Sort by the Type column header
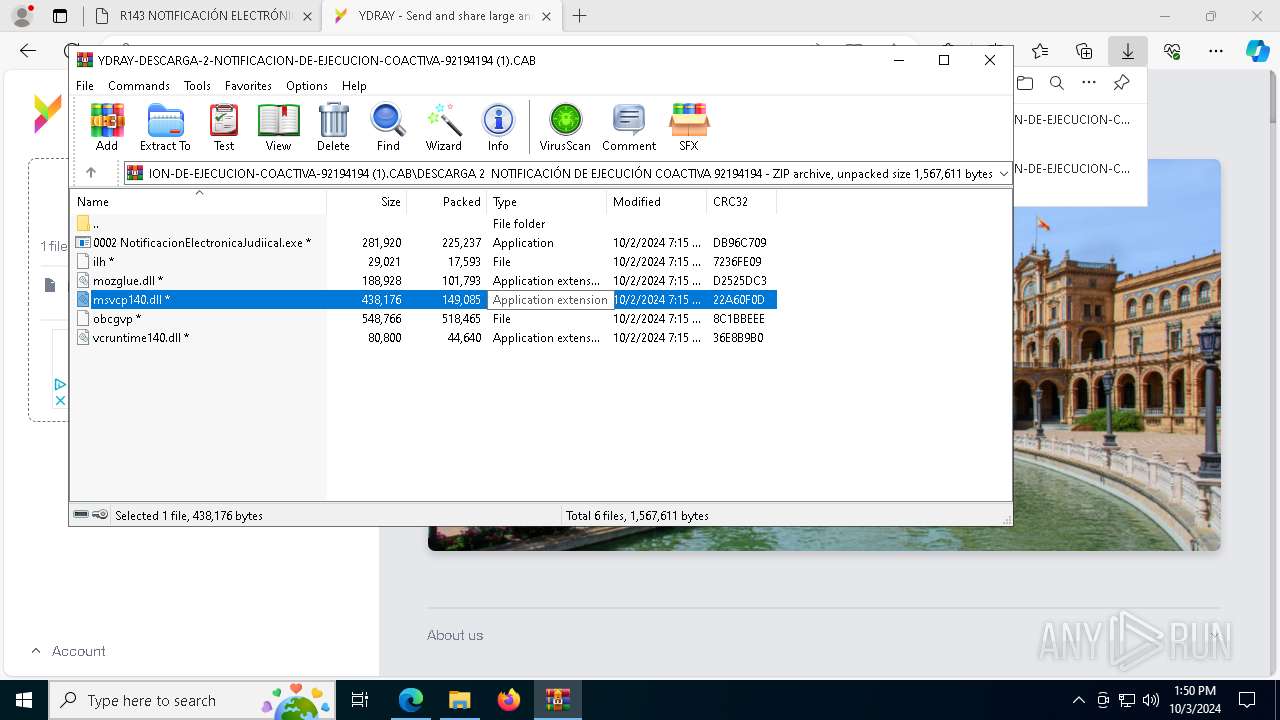This screenshot has width=1280, height=720. [546, 202]
